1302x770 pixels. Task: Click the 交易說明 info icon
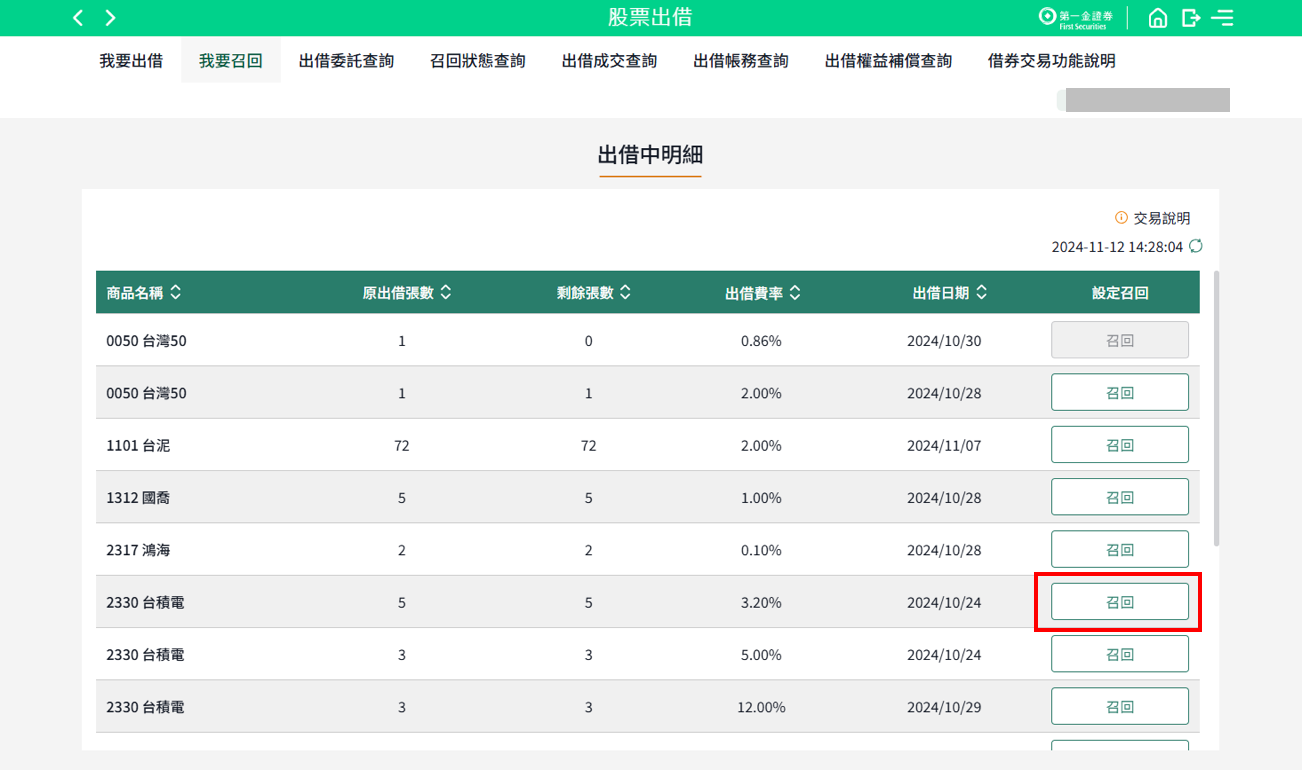pyautogui.click(x=1121, y=218)
